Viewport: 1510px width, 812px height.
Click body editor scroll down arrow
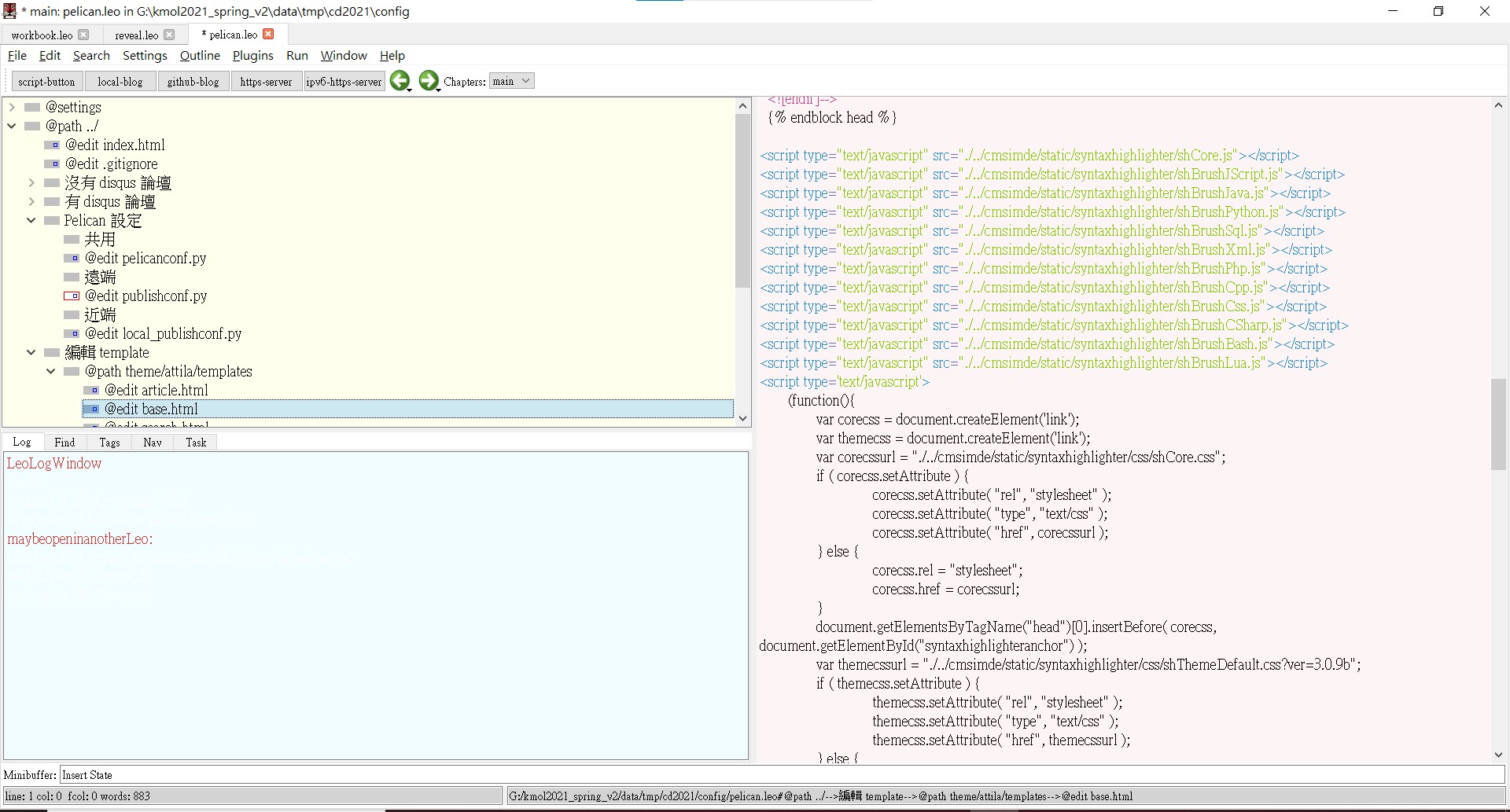1498,755
